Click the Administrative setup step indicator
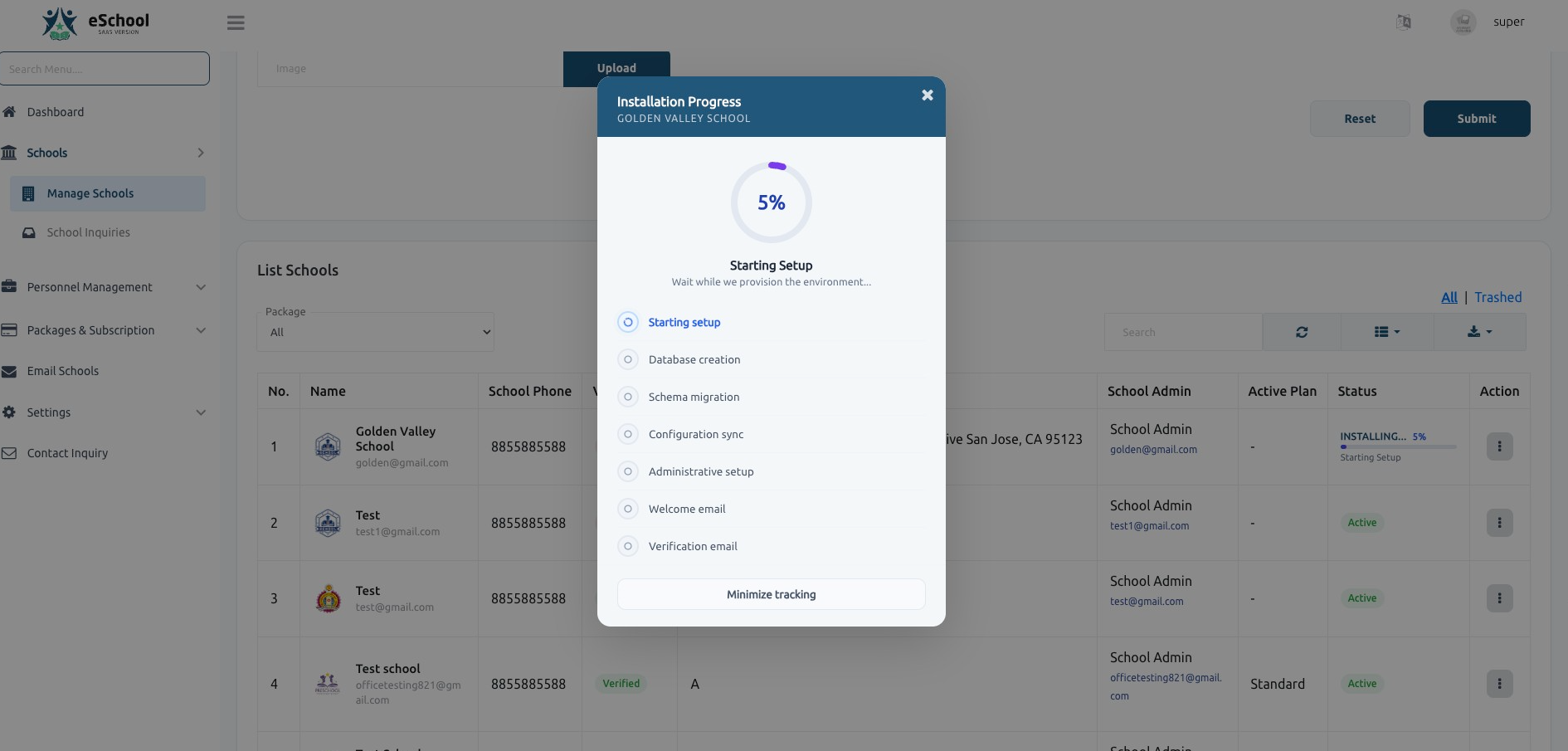1568x751 pixels. 628,471
